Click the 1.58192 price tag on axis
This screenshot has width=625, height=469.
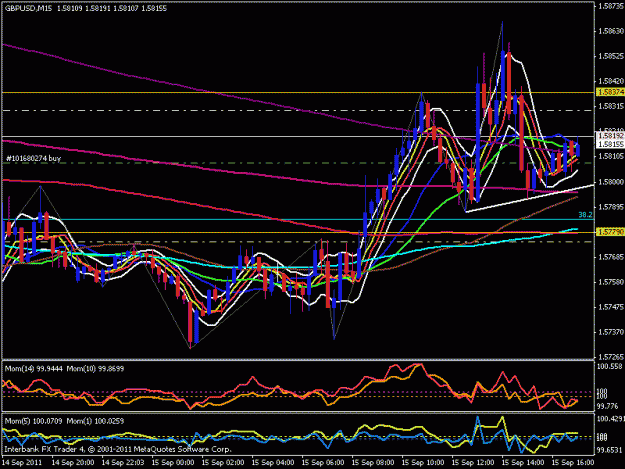(610, 136)
